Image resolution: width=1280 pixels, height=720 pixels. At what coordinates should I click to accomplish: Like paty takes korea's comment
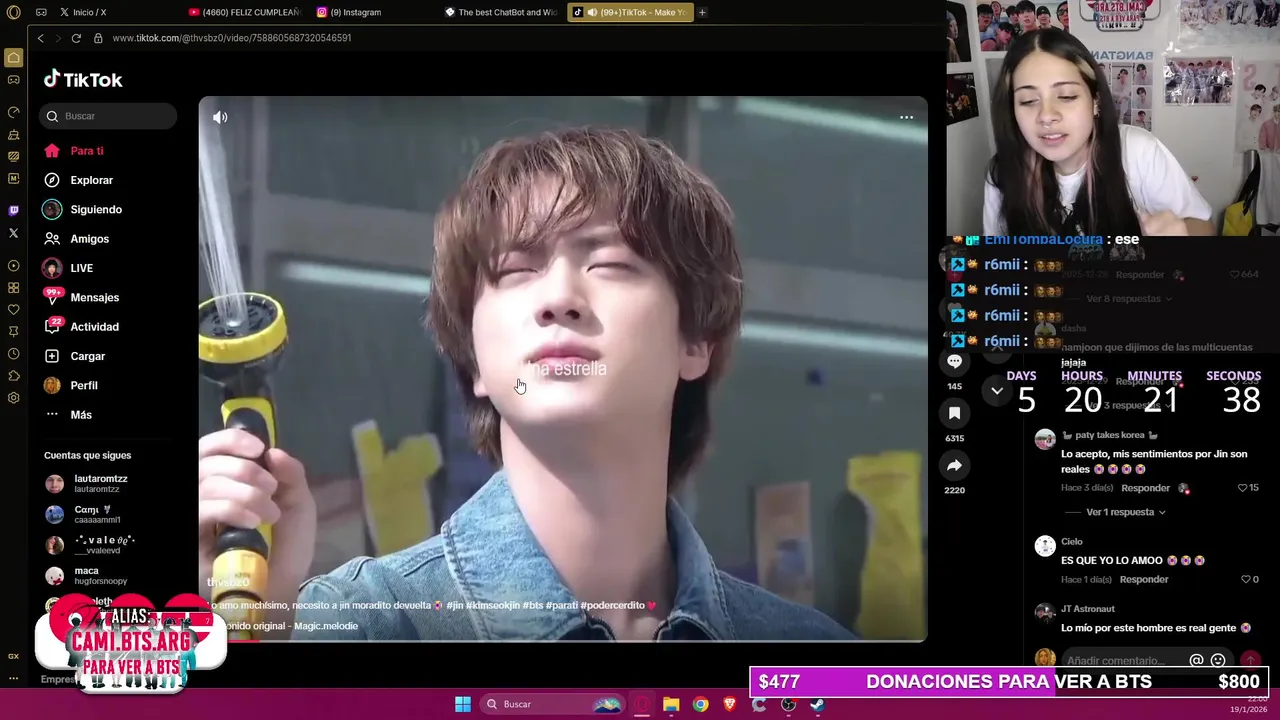1243,488
